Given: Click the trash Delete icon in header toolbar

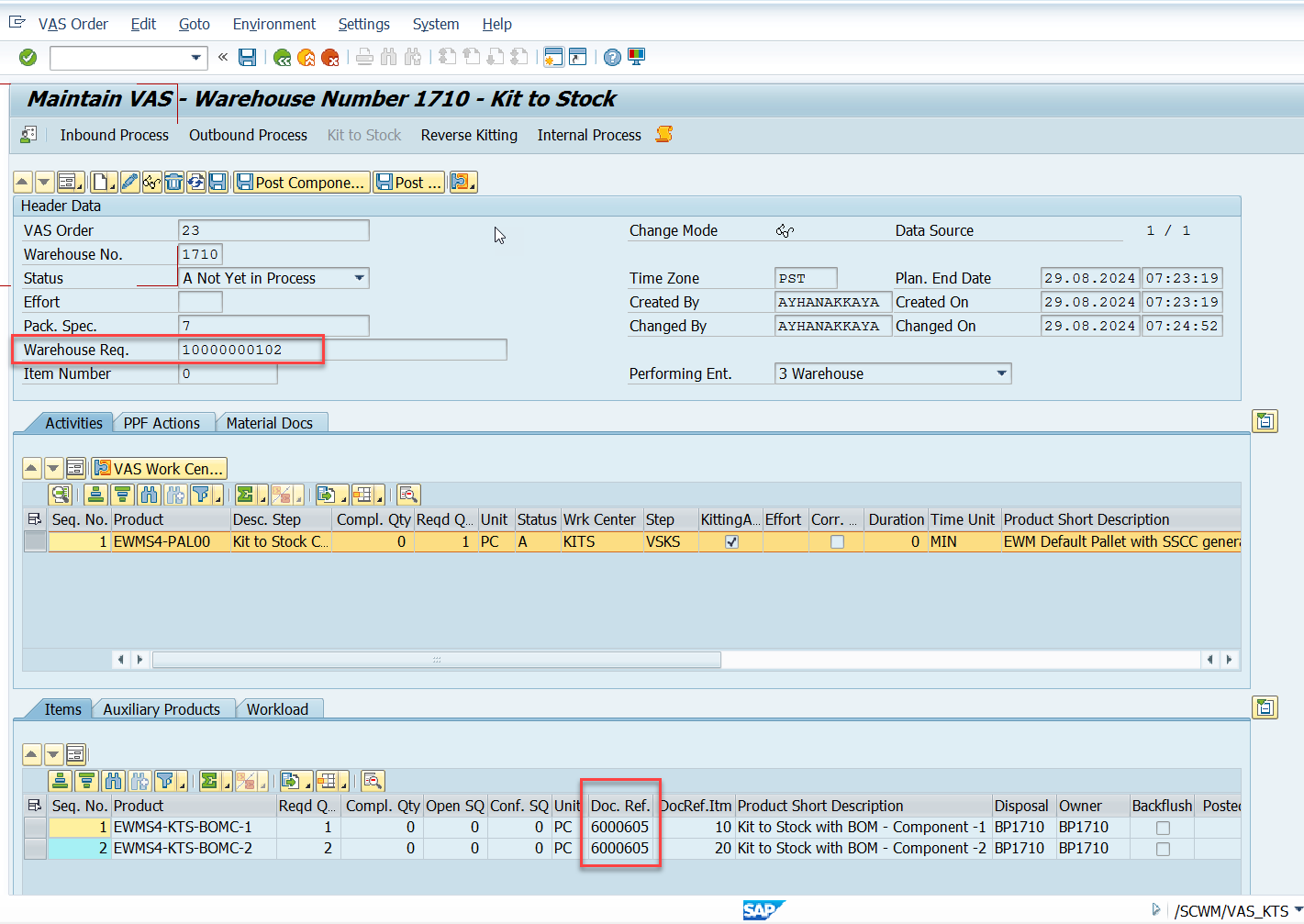Looking at the screenshot, I should 173,183.
